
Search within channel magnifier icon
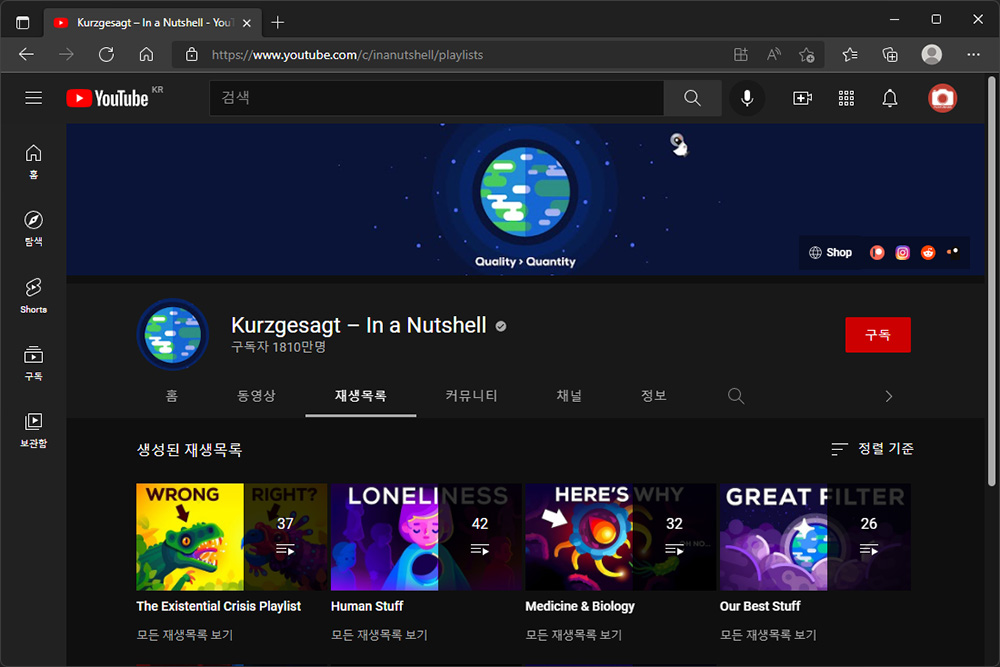coord(736,396)
